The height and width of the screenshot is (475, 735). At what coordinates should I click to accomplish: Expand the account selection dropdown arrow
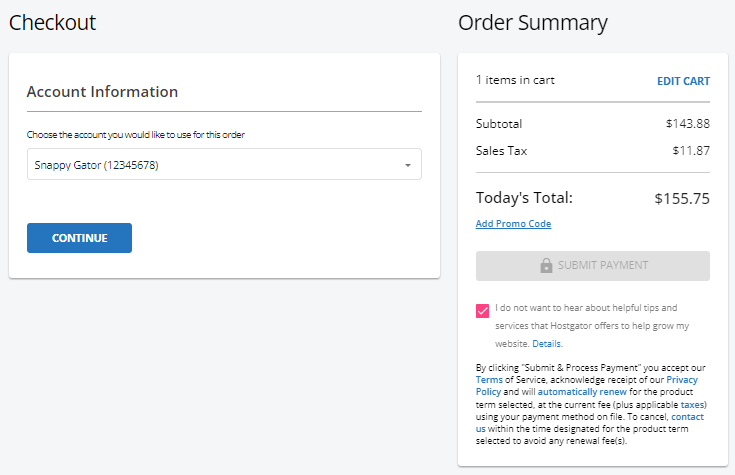click(408, 165)
